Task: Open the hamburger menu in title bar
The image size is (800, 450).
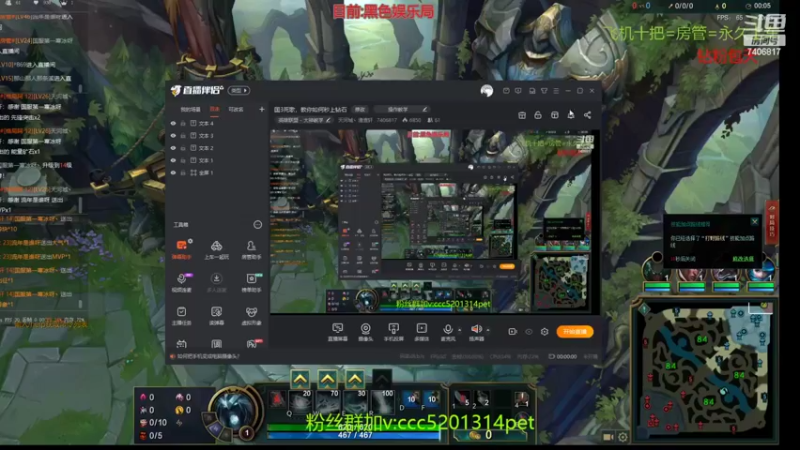Action: [556, 91]
